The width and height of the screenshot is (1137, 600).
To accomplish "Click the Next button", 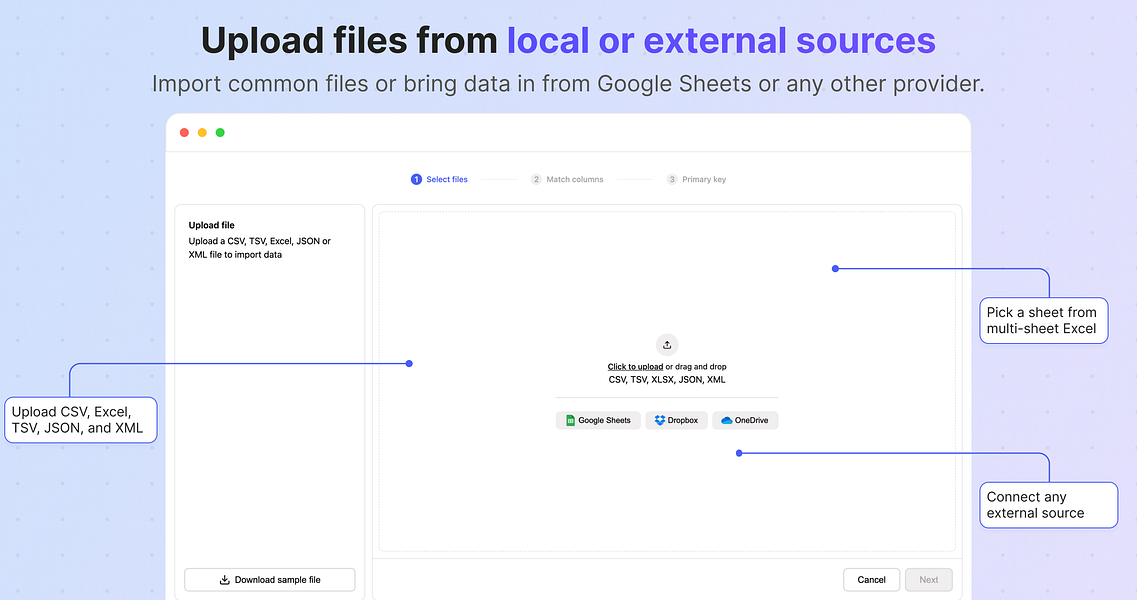I will tap(929, 580).
